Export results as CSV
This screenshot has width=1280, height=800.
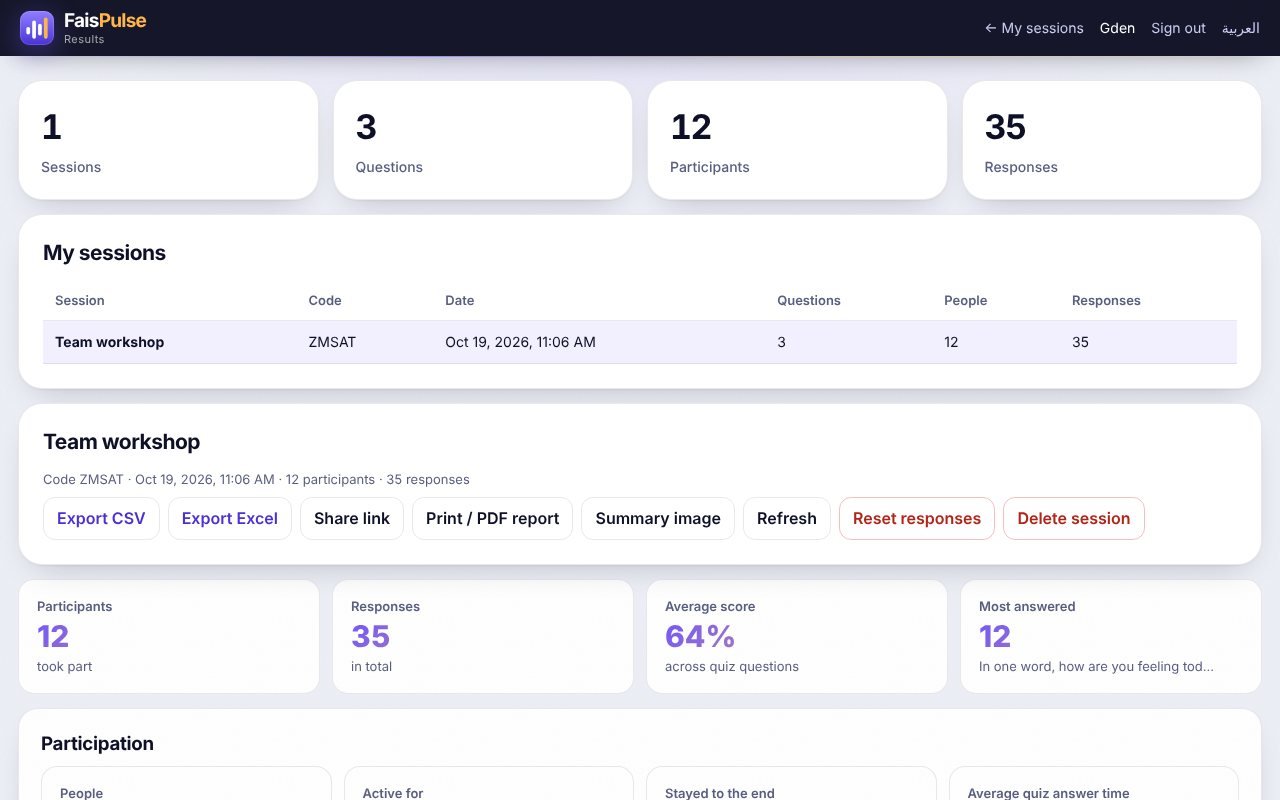coord(101,518)
